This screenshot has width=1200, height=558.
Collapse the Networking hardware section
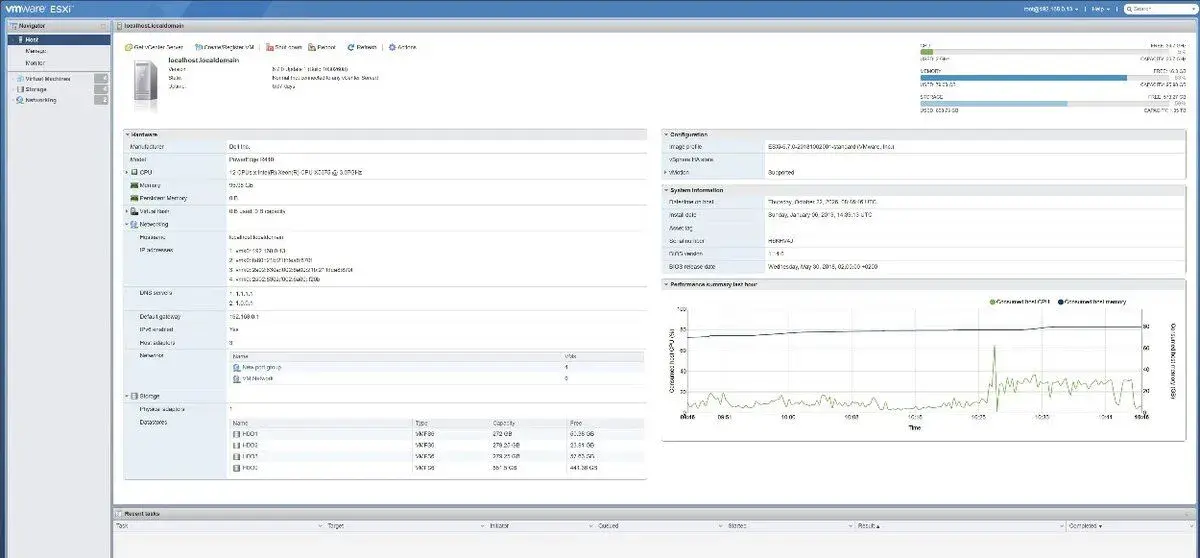point(127,224)
